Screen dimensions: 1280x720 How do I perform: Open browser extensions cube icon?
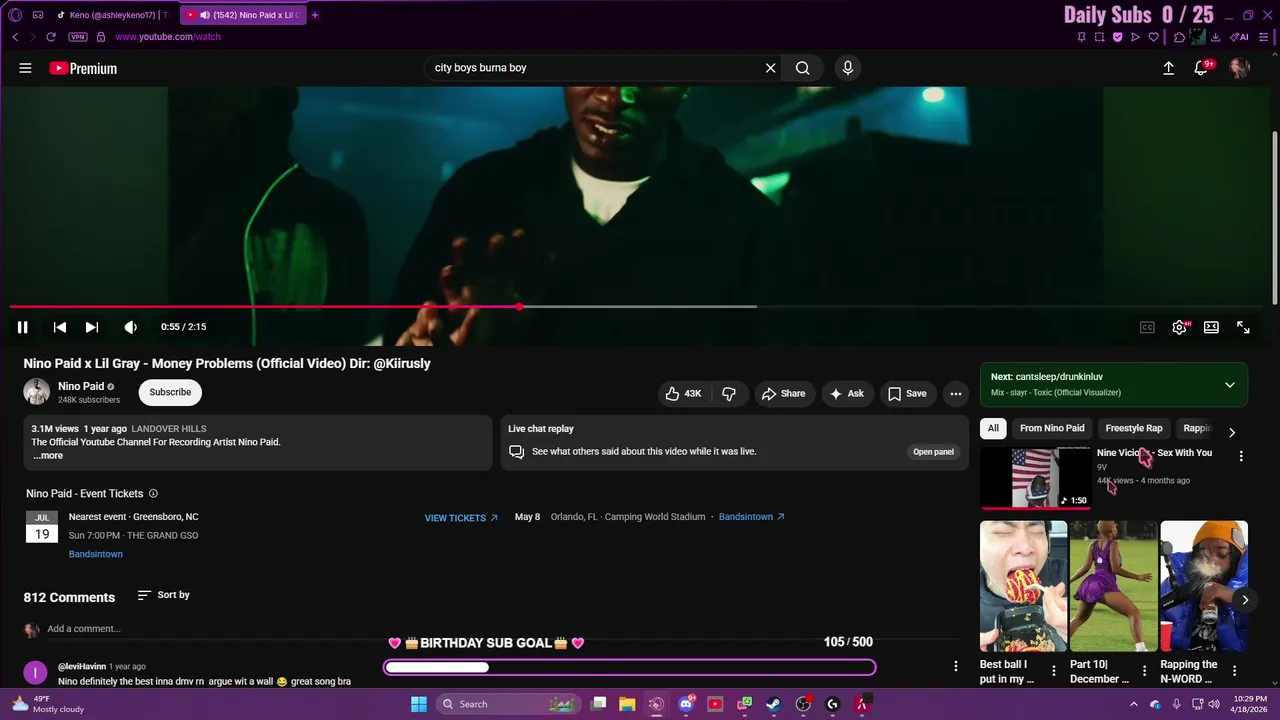[1179, 37]
